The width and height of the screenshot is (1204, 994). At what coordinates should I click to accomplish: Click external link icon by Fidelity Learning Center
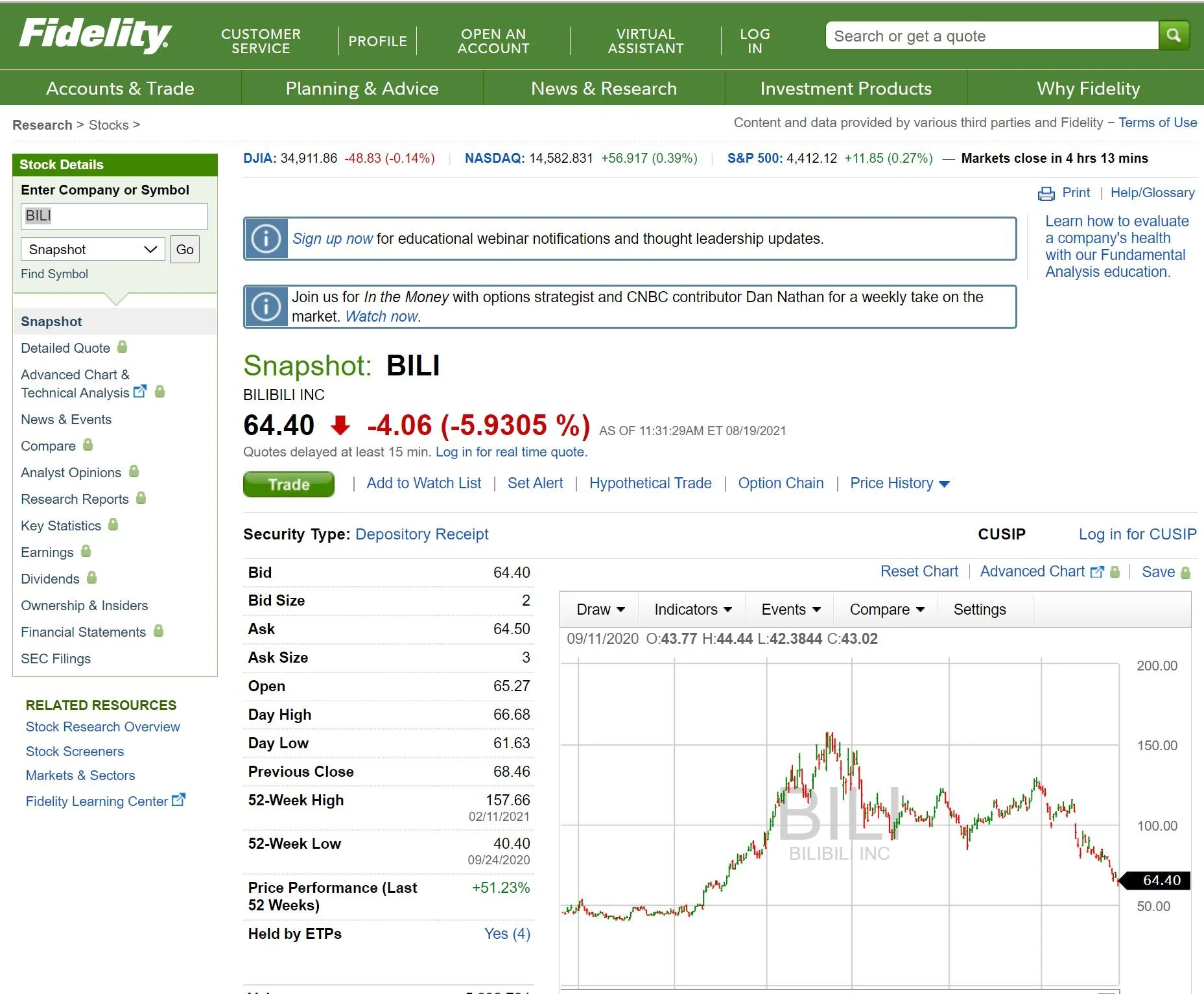(178, 800)
